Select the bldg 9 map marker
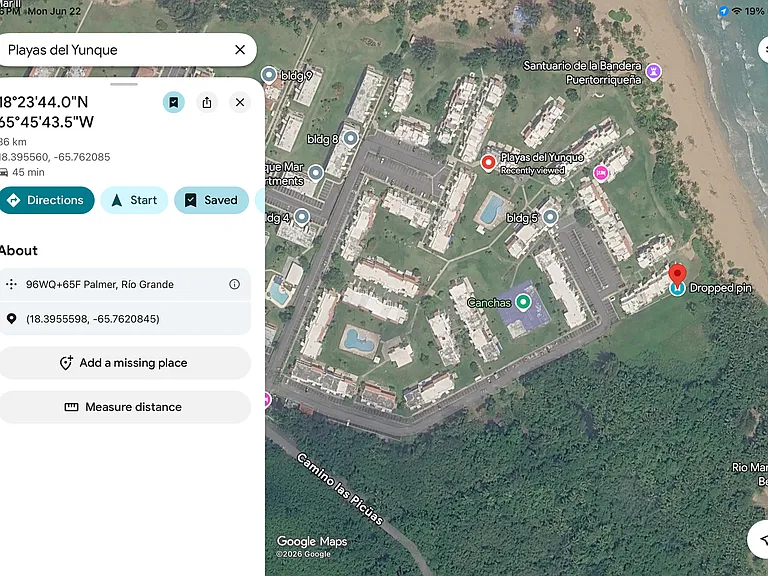This screenshot has width=768, height=576. click(269, 75)
